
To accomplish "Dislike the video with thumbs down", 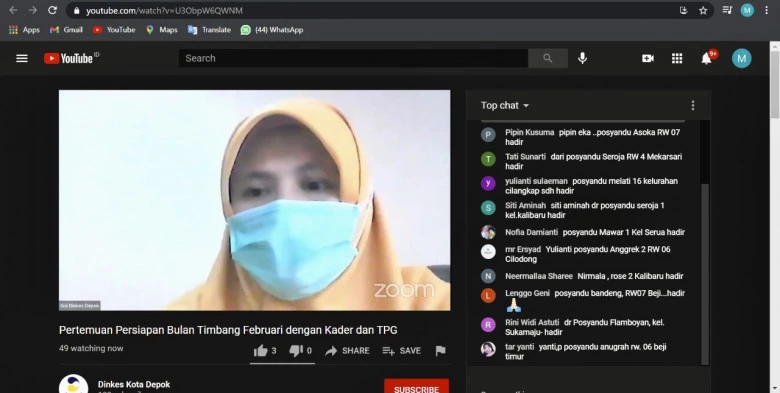I will [300, 351].
